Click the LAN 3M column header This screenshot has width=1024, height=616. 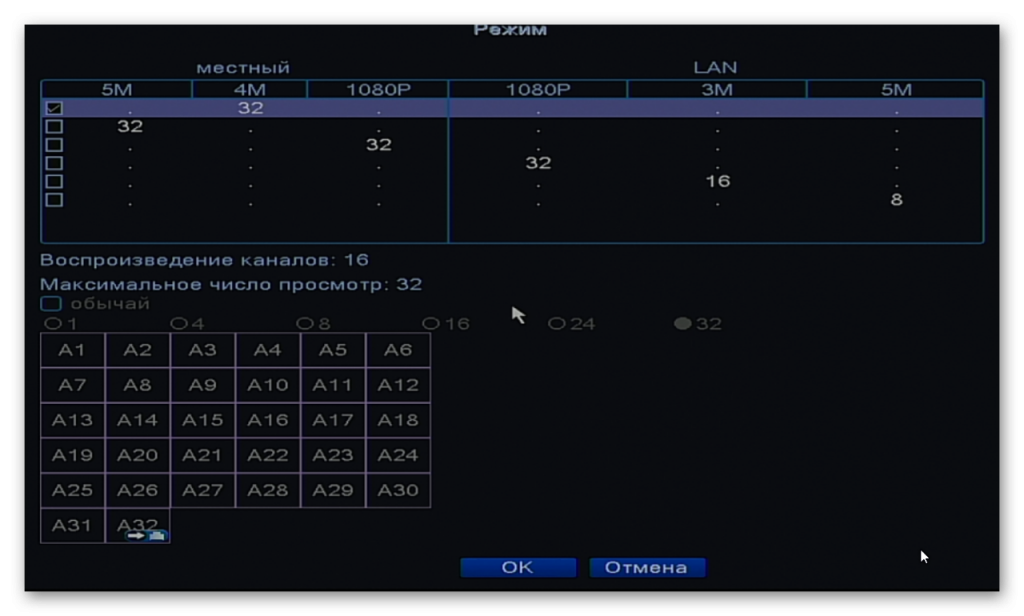point(716,89)
